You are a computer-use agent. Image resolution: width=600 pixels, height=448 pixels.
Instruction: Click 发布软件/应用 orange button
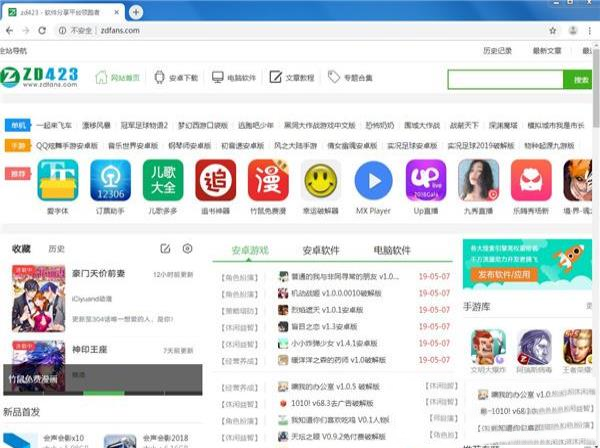504,274
